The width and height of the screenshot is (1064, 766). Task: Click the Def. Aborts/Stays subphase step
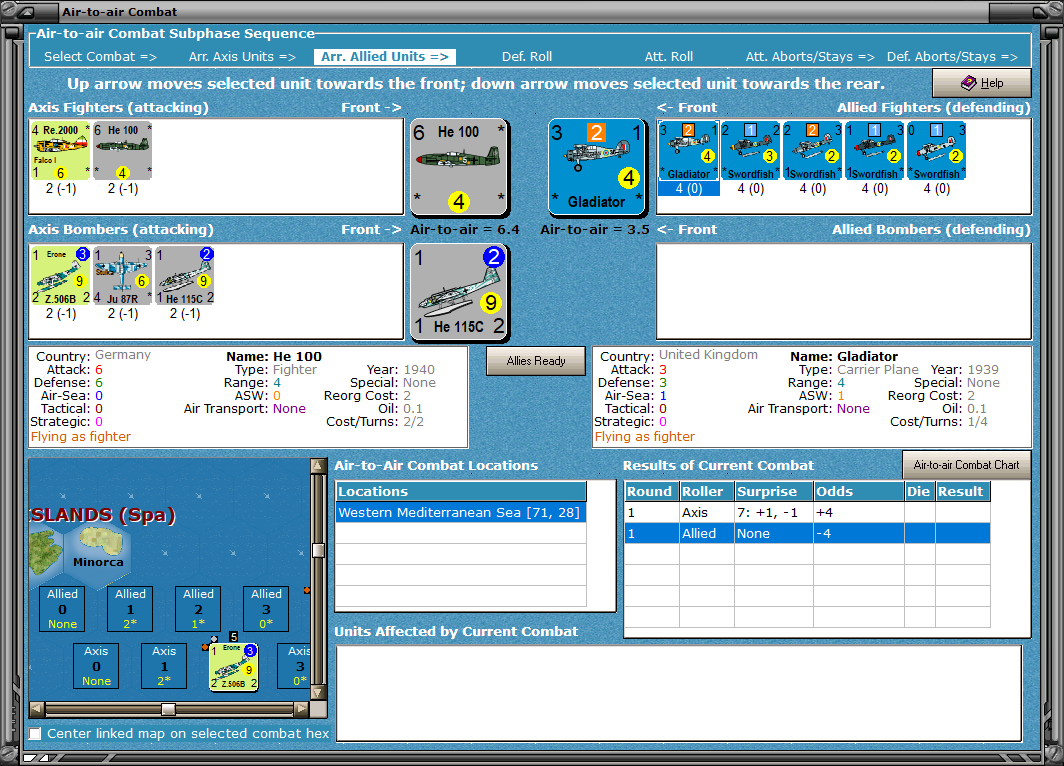coord(952,57)
